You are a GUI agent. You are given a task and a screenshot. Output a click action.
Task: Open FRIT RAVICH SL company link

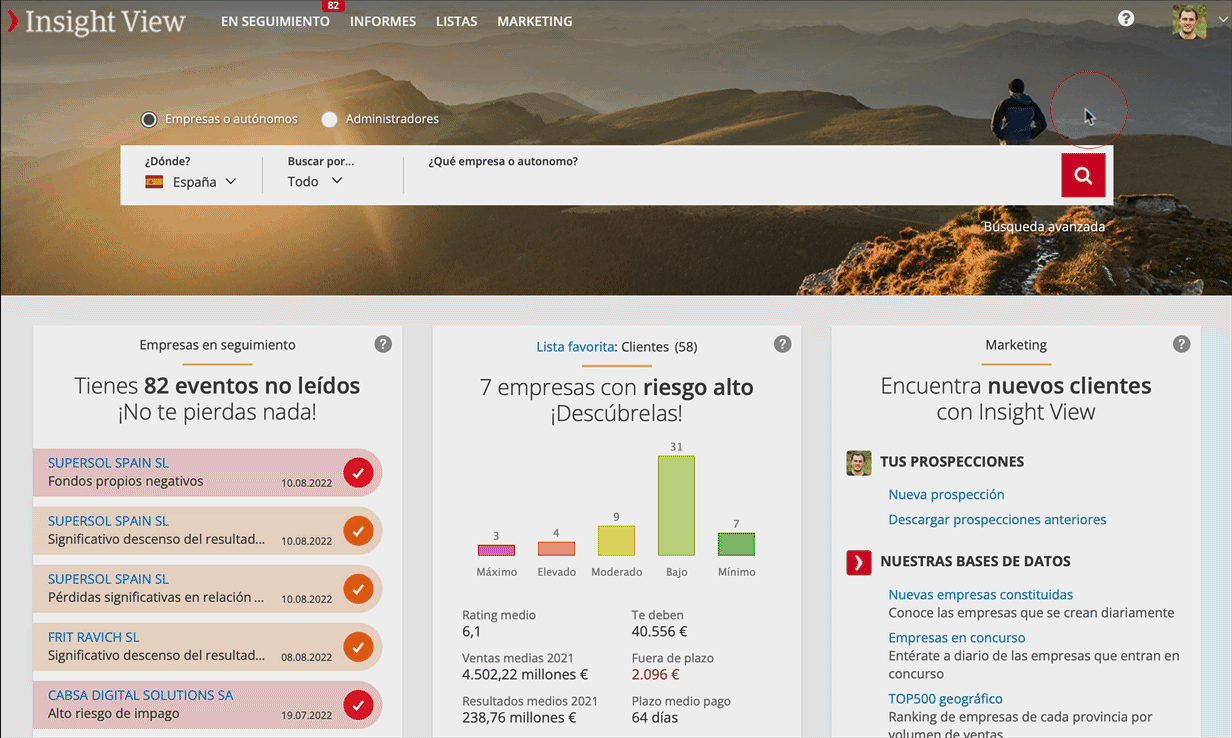coord(93,637)
